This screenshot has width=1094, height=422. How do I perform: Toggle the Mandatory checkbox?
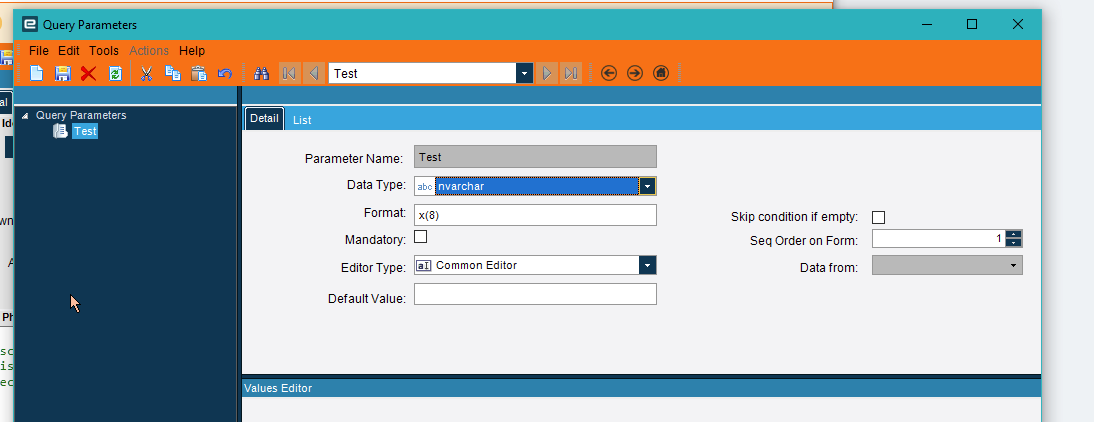(421, 237)
